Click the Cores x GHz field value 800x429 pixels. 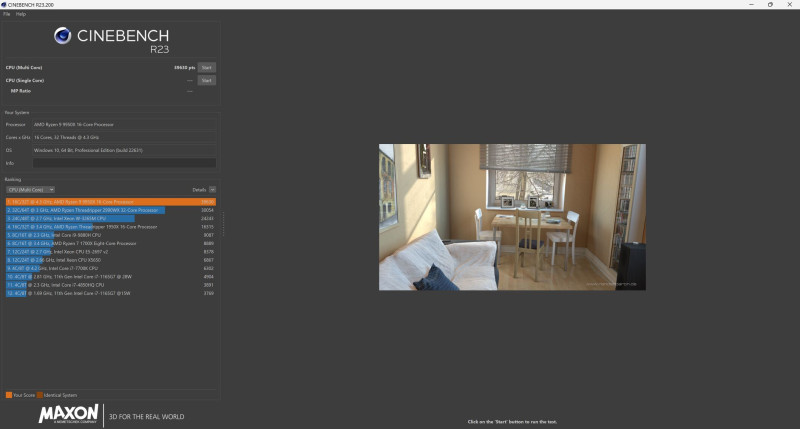124,137
